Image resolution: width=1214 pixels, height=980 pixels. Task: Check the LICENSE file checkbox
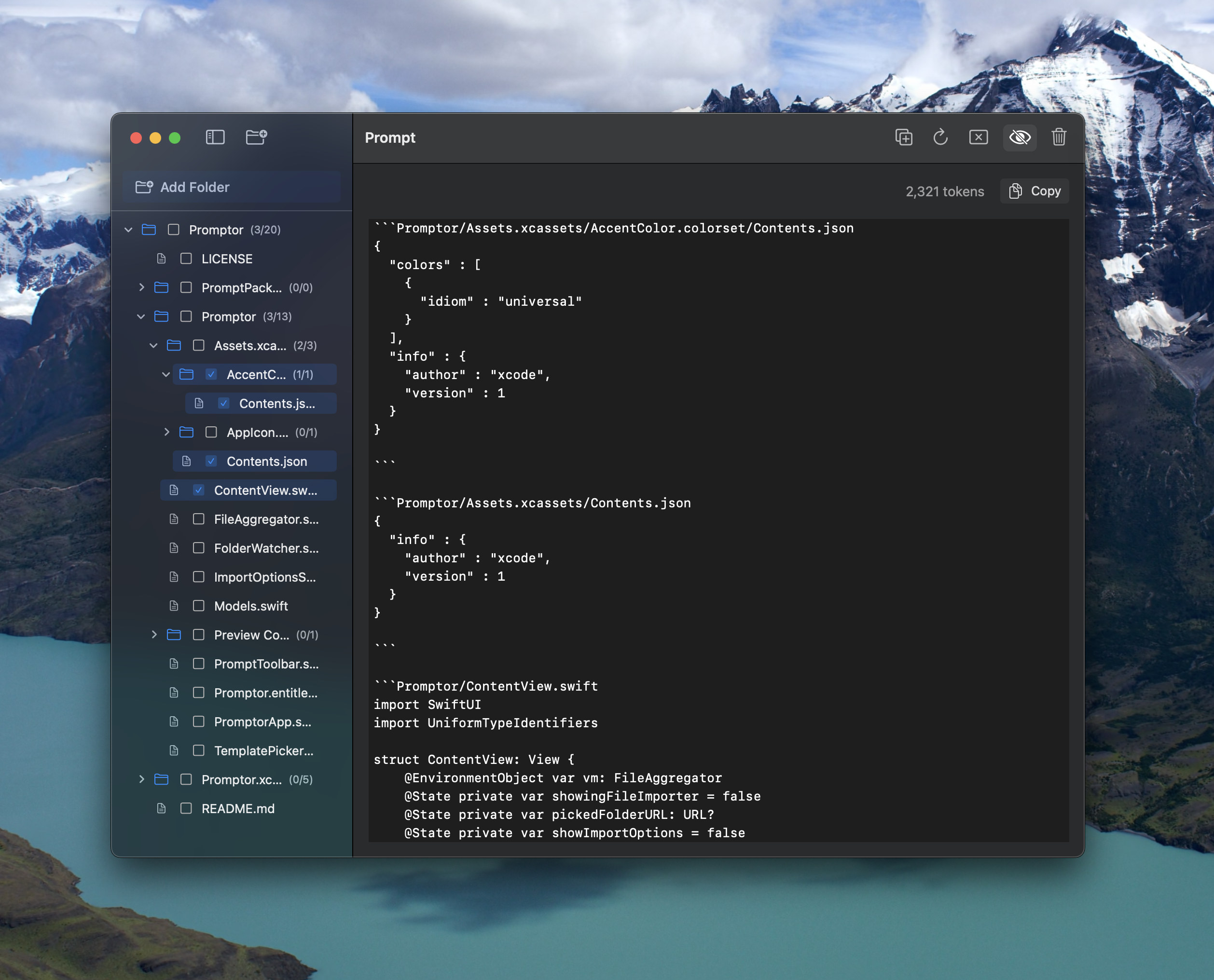[x=186, y=259]
